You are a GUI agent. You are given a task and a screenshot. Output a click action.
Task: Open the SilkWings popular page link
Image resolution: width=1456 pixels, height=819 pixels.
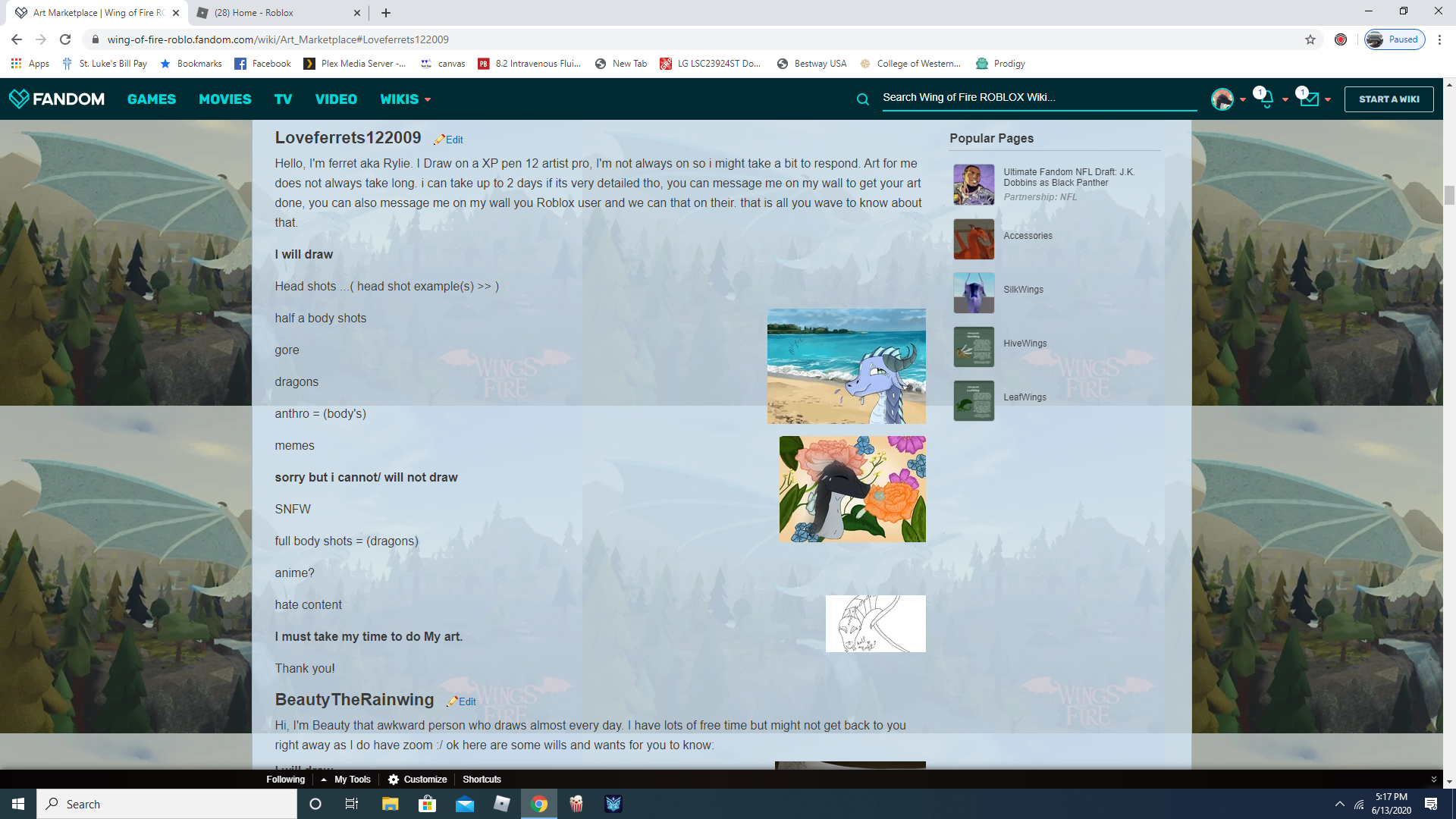1023,290
